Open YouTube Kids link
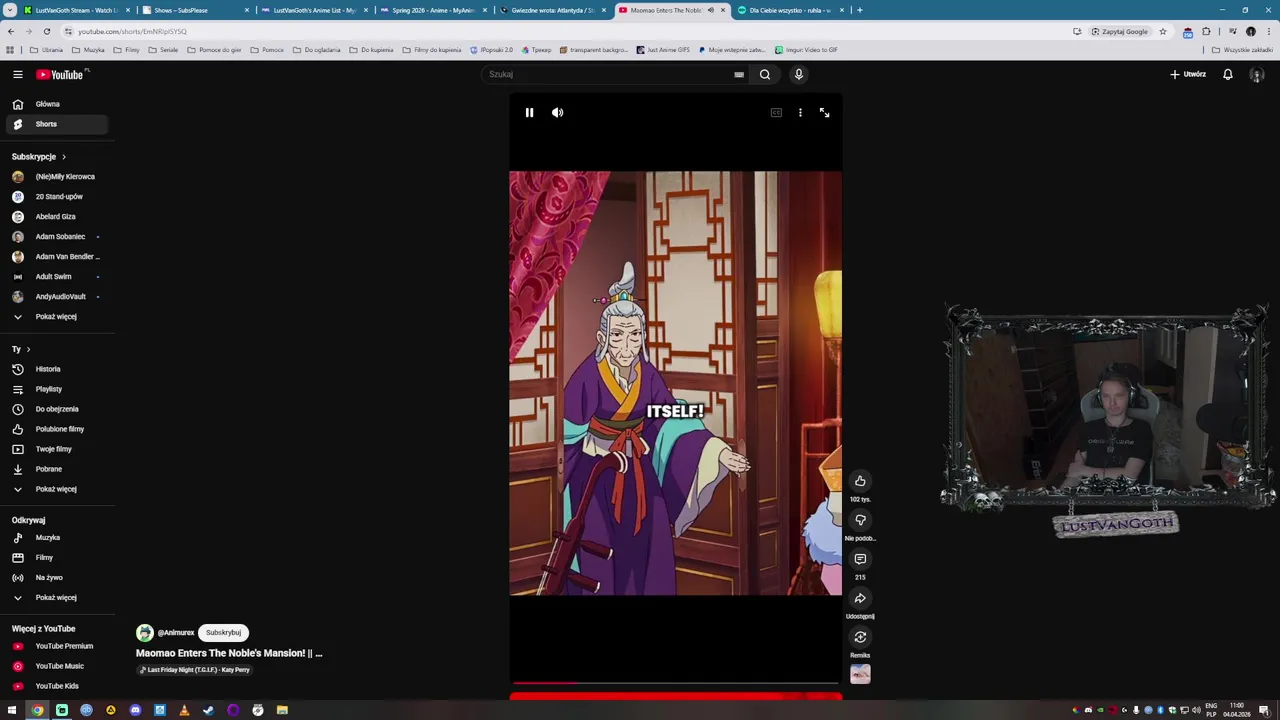The height and width of the screenshot is (720, 1280). point(56,686)
